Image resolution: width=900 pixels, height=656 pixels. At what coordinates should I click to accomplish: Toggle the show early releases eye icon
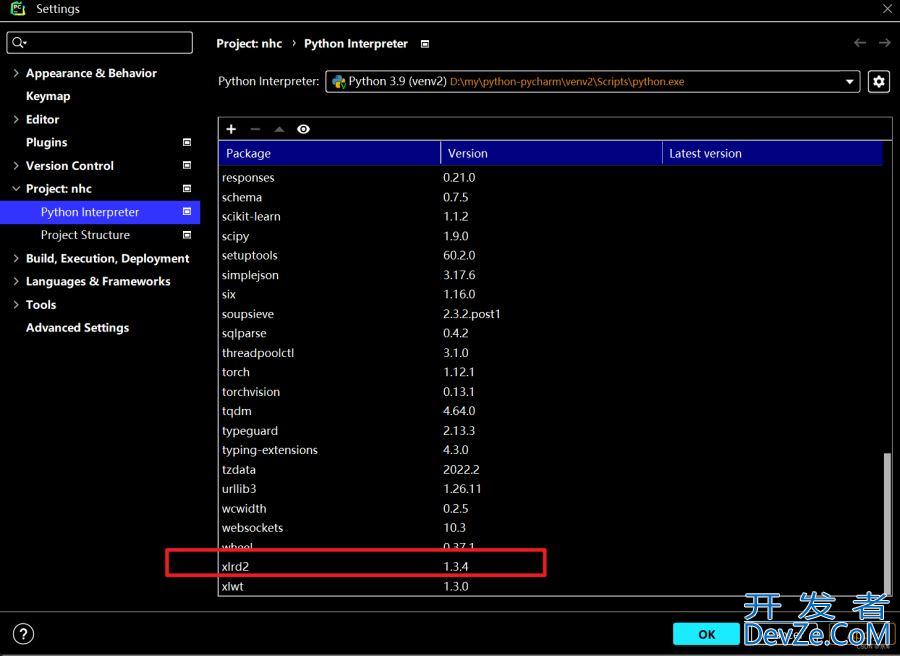(304, 129)
